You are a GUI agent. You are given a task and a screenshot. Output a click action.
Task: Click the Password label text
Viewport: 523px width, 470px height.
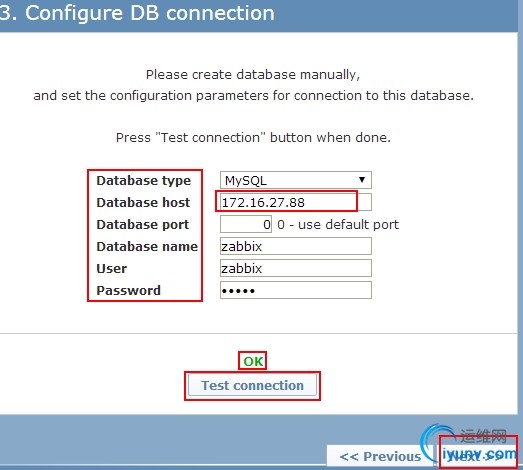[x=128, y=291]
